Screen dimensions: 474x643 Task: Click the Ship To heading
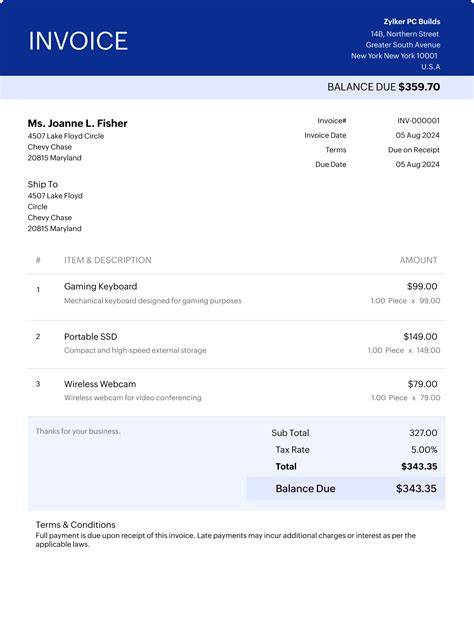click(x=43, y=185)
